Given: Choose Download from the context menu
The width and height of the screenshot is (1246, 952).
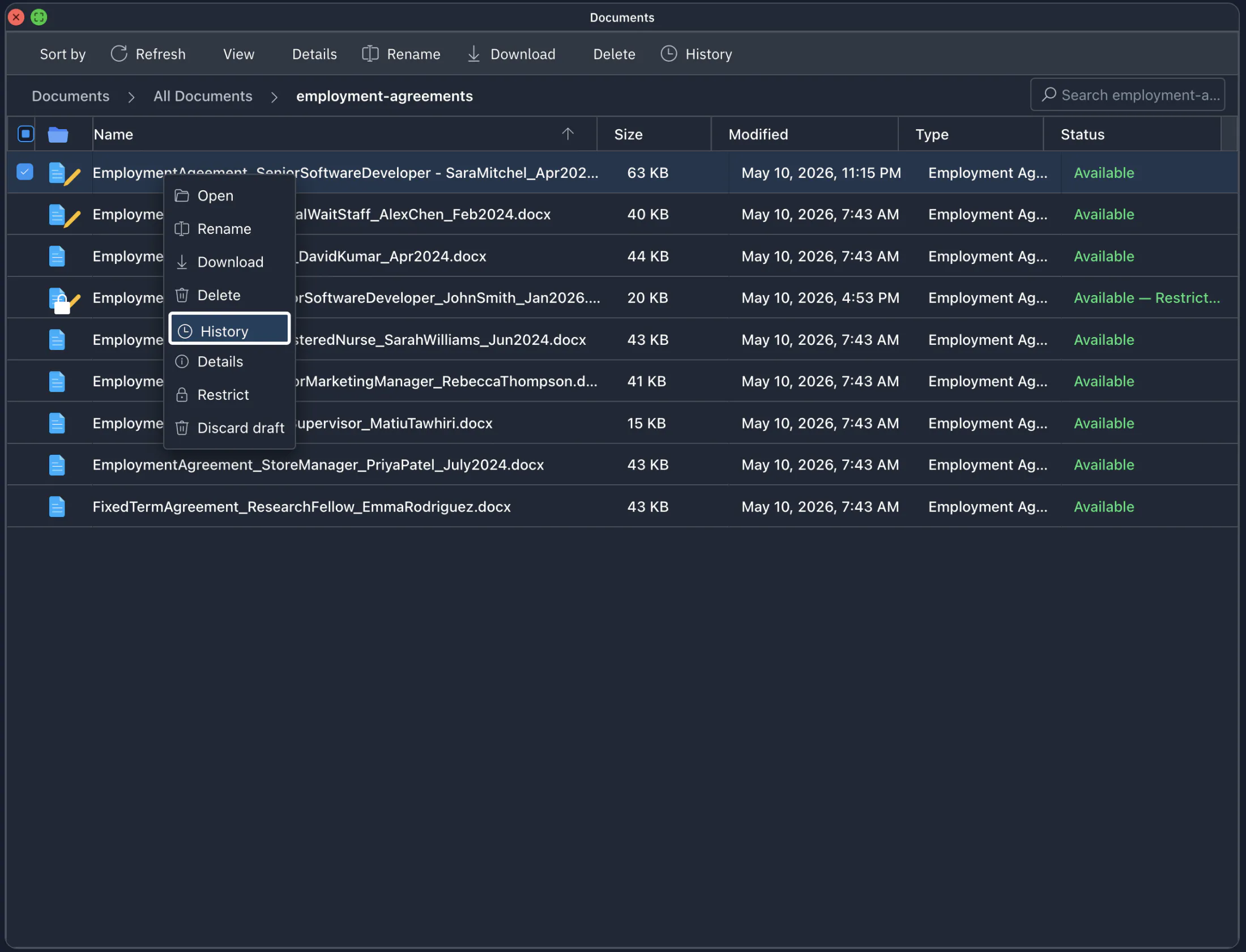Looking at the screenshot, I should [229, 262].
